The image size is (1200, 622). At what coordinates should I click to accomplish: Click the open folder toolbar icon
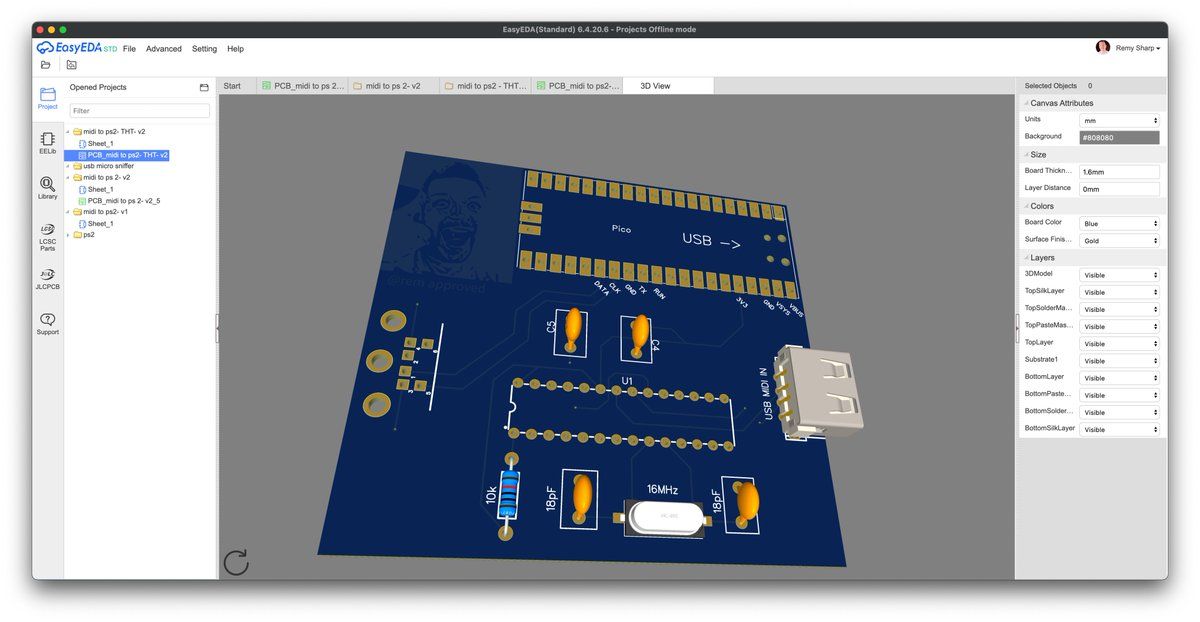[45, 65]
